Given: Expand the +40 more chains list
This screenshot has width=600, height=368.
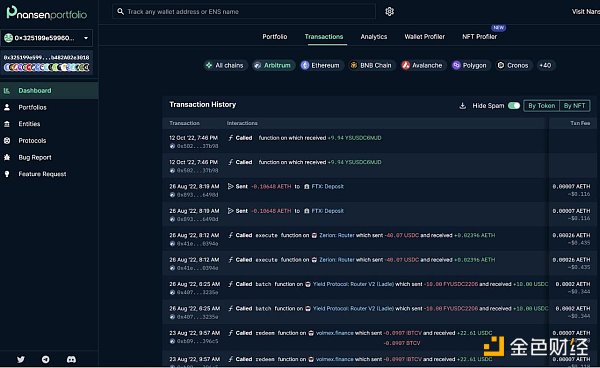Looking at the screenshot, I should [545, 65].
